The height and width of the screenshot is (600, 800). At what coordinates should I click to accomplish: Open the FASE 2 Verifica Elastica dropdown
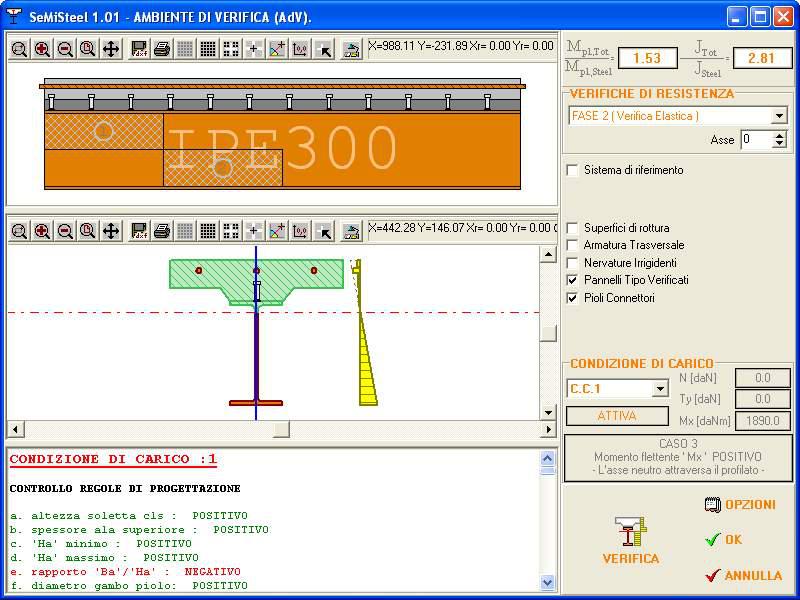pos(780,116)
